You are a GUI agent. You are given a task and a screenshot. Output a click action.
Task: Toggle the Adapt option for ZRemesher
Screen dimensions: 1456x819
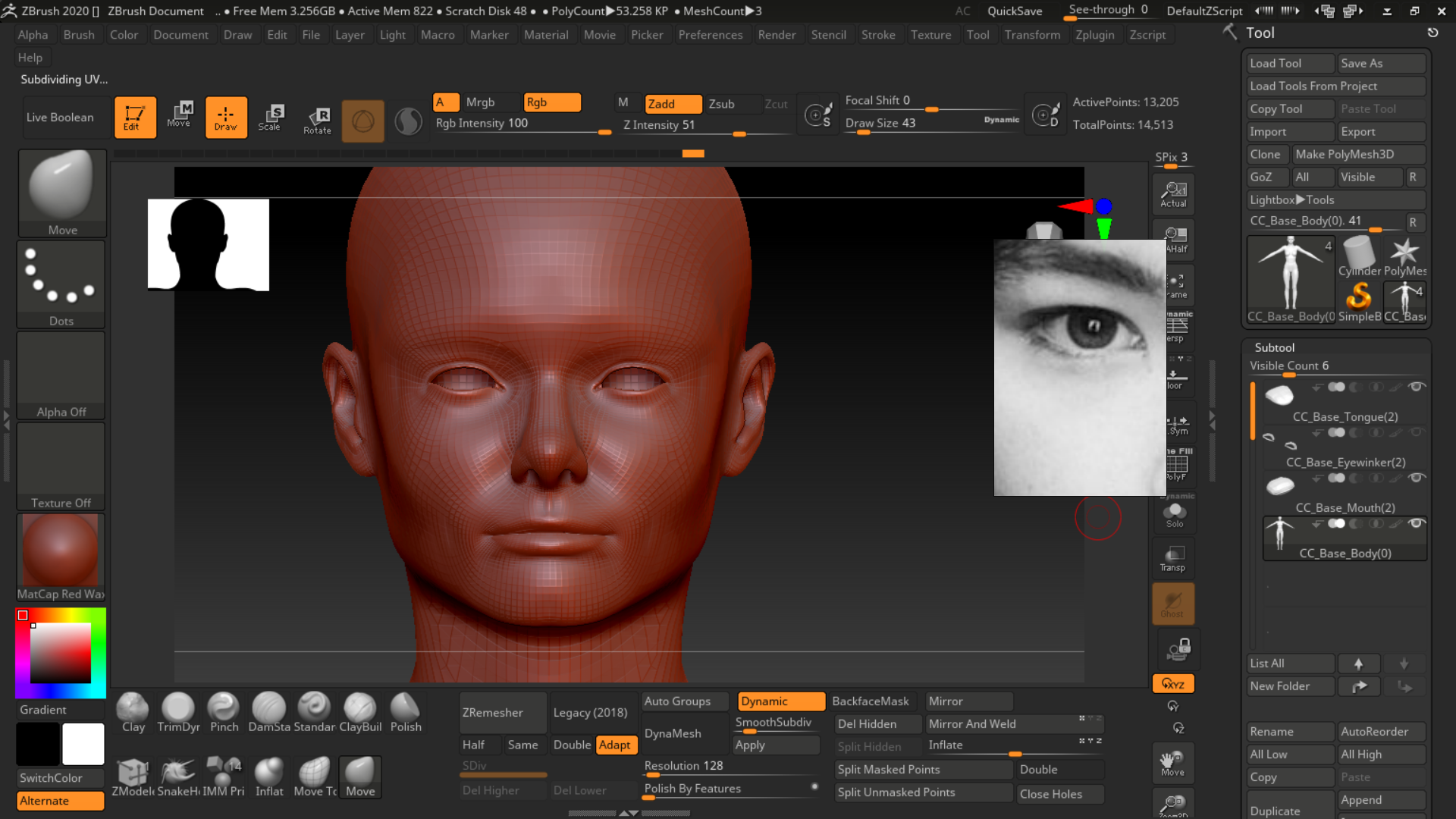[616, 745]
